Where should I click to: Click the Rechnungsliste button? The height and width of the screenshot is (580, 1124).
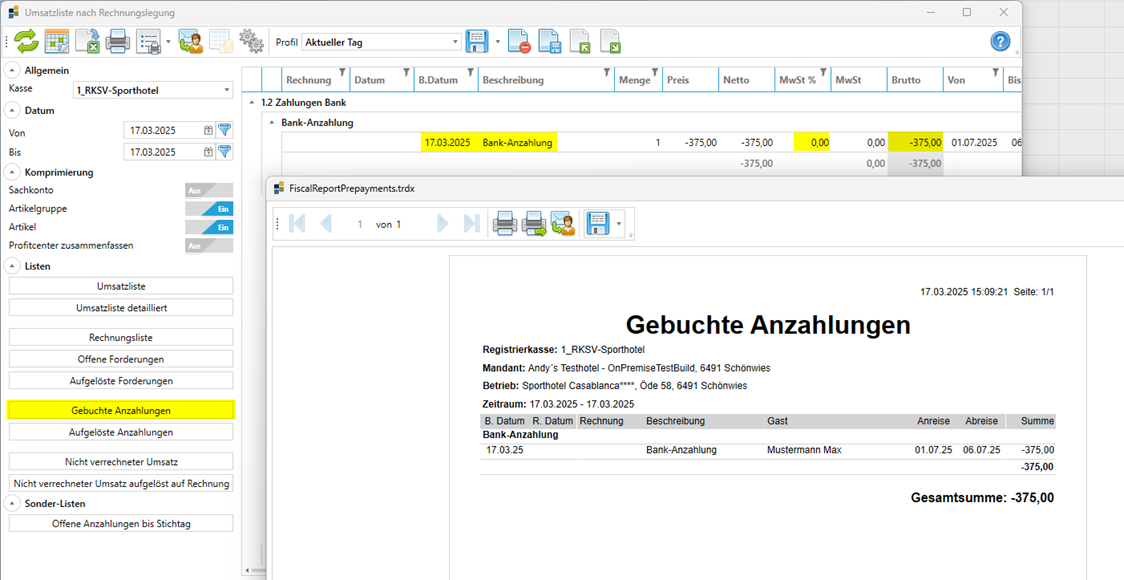(120, 337)
